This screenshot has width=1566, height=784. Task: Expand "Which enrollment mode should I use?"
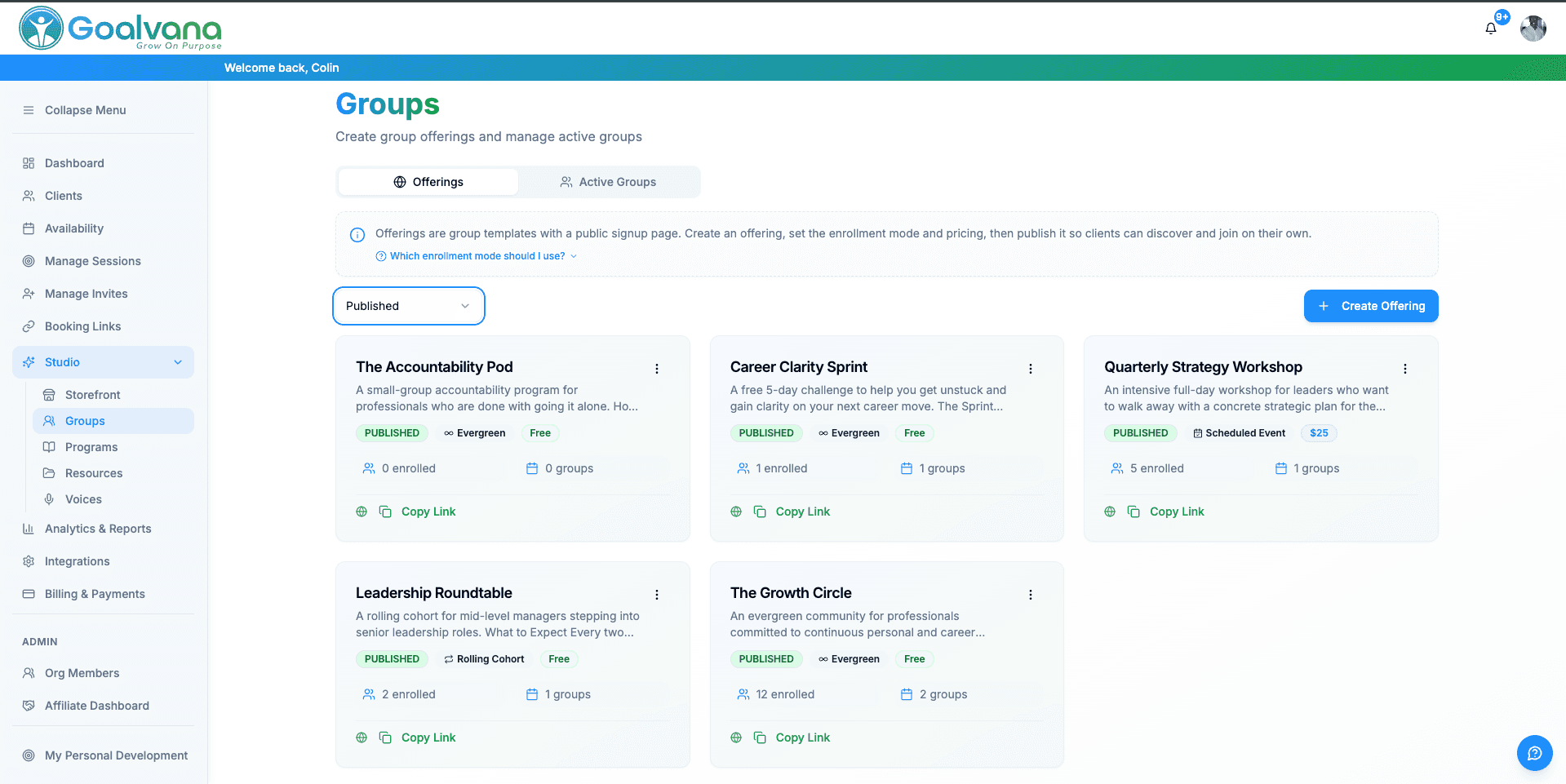coord(476,255)
